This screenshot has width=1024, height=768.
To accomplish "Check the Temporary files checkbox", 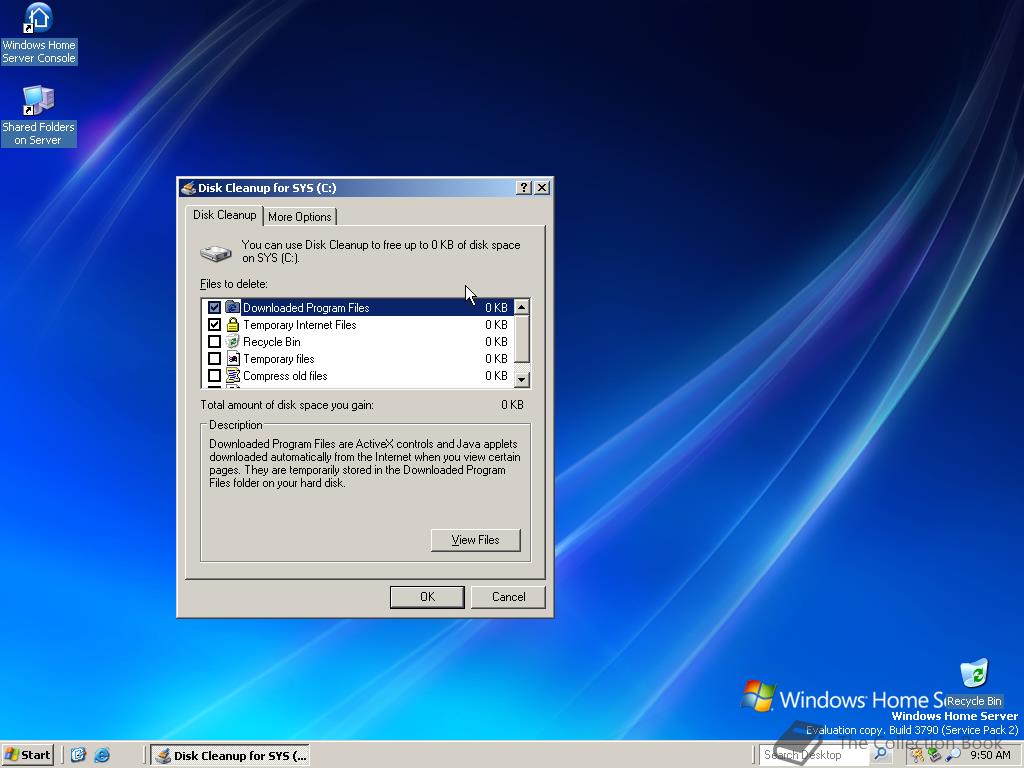I will (214, 358).
